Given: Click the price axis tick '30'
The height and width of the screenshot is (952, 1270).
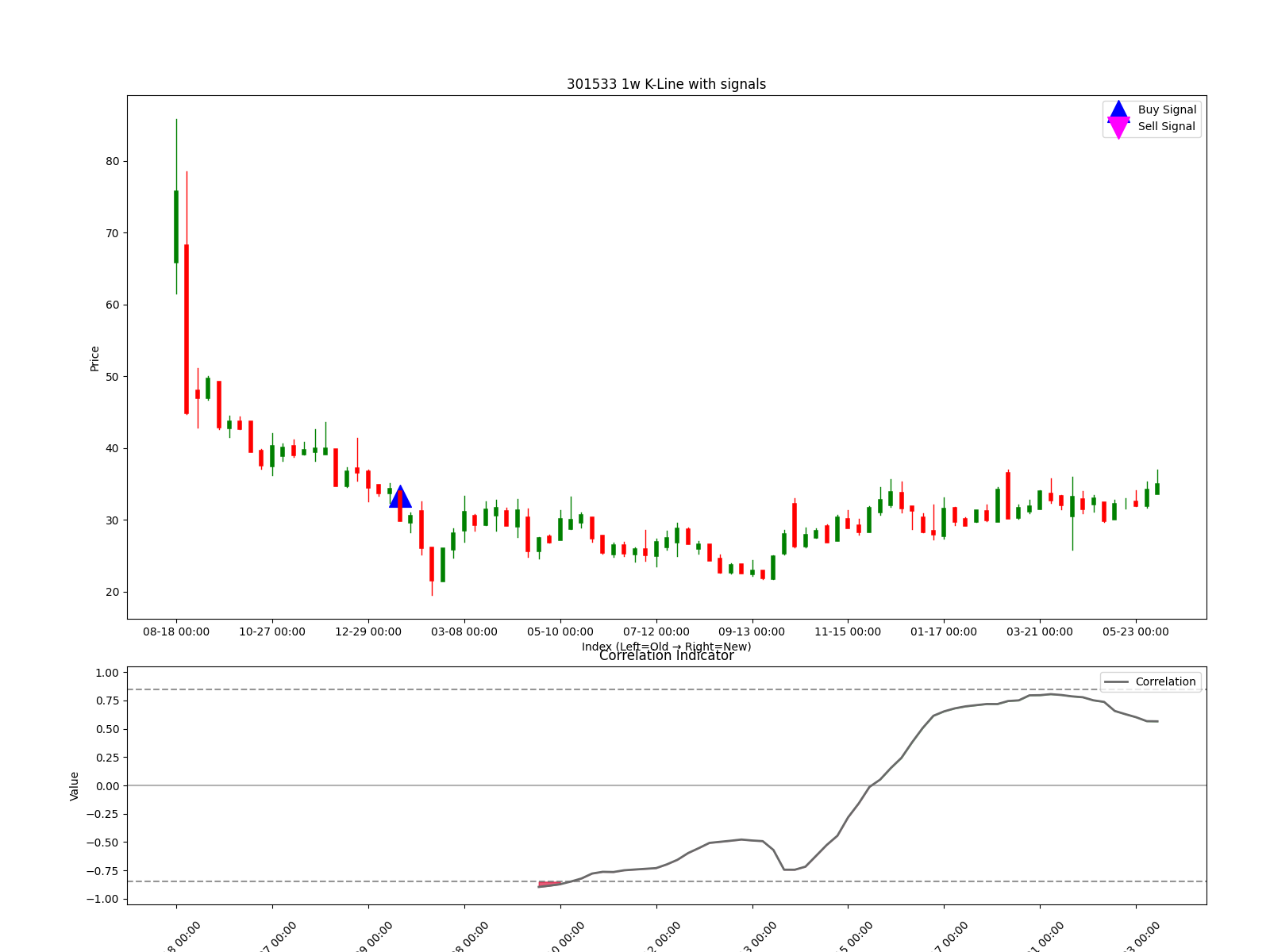Looking at the screenshot, I should point(113,520).
